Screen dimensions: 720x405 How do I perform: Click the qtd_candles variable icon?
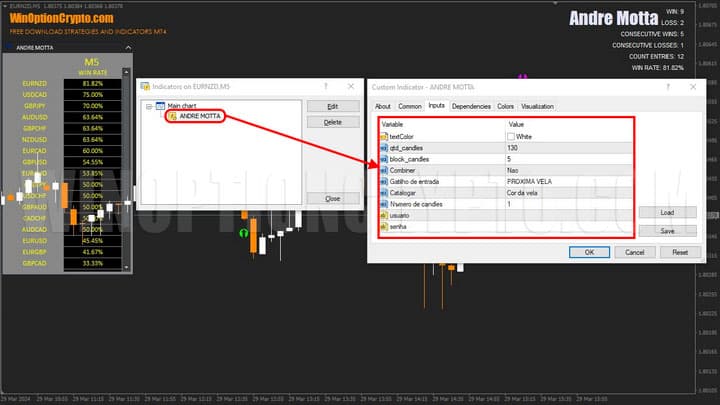pos(384,147)
